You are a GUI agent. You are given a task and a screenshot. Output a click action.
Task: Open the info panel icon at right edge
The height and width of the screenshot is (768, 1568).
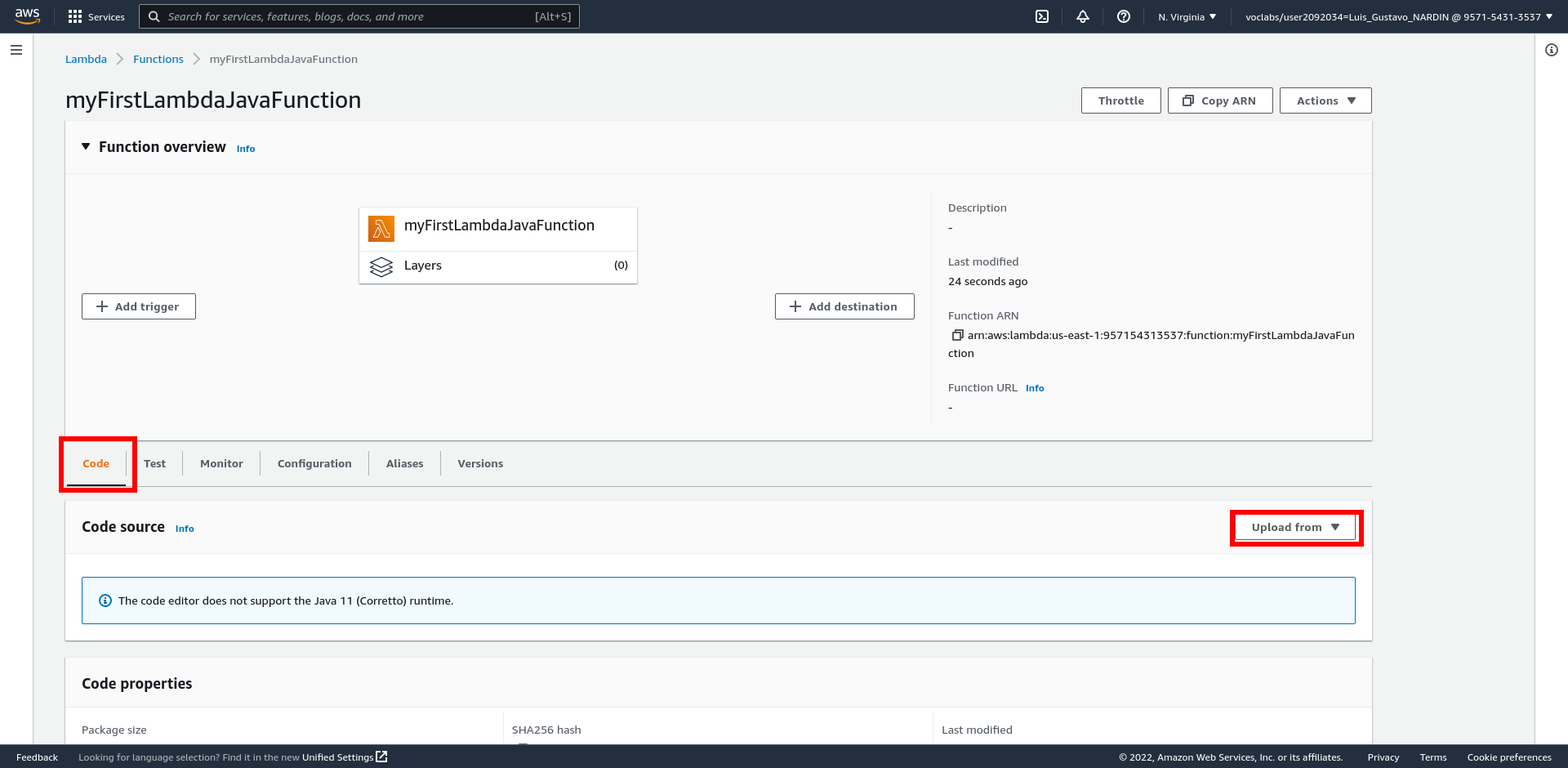pos(1552,50)
